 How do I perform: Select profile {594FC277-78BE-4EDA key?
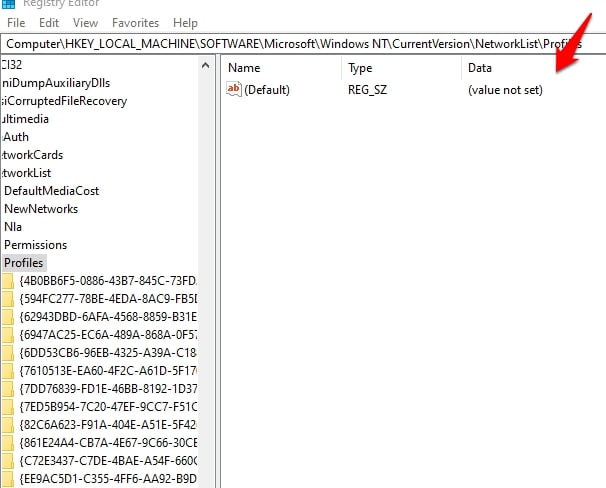tap(108, 299)
